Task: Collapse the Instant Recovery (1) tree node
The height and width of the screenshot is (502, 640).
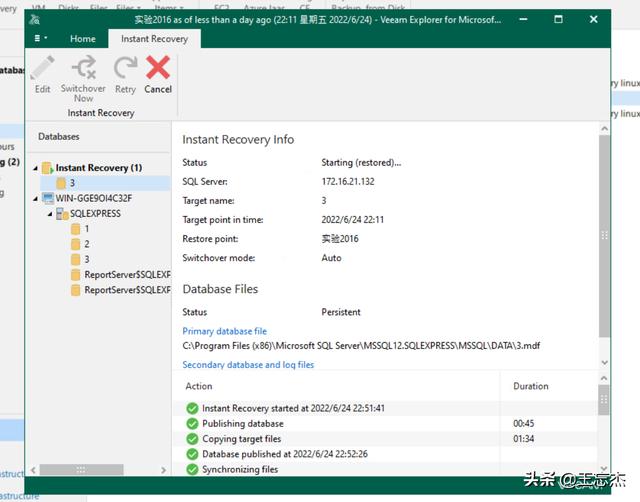Action: (36, 168)
